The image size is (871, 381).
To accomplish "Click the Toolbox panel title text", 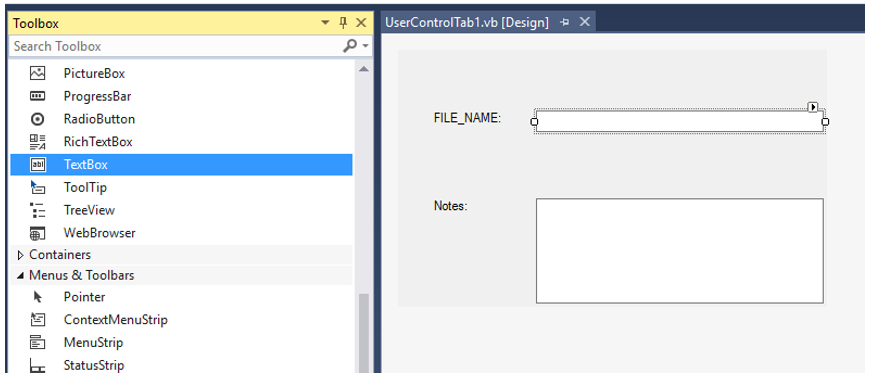I will tap(36, 23).
